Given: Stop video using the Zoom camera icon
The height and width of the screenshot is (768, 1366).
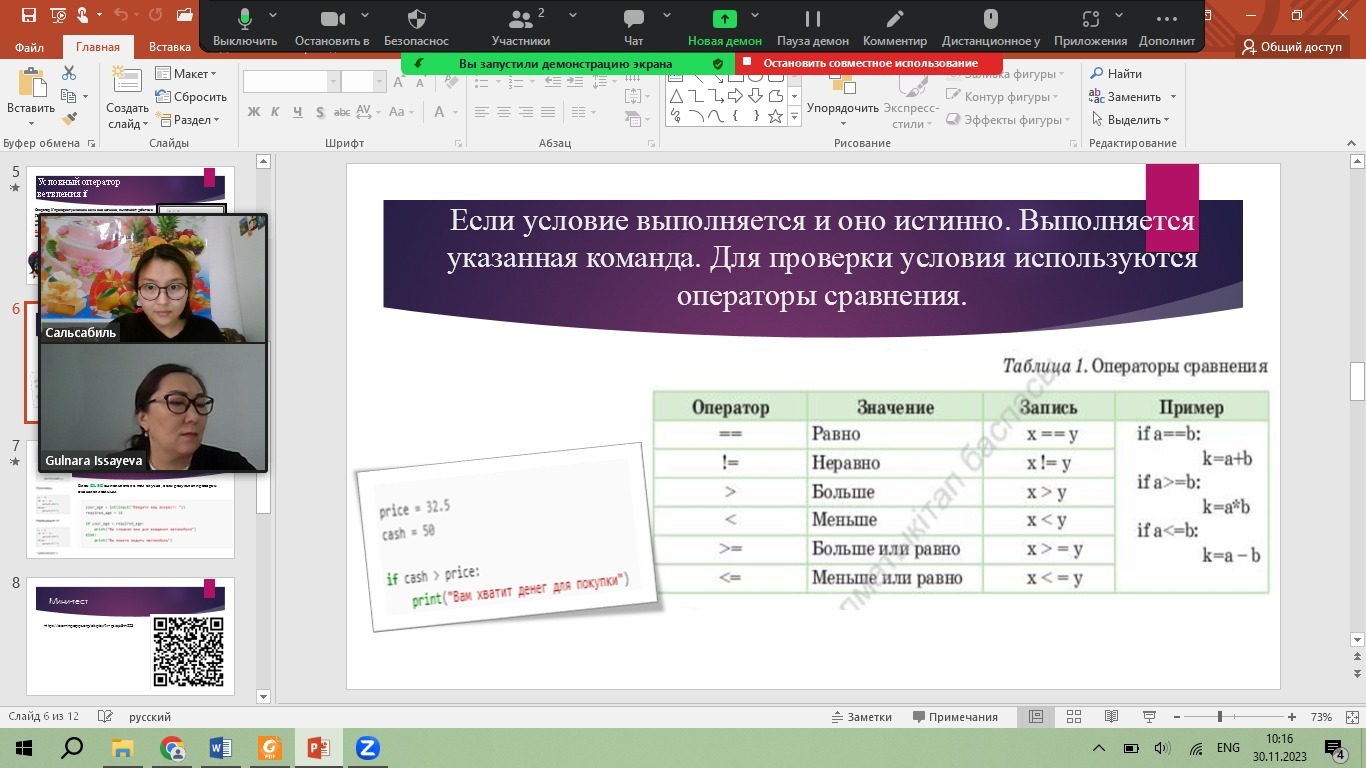Looking at the screenshot, I should (332, 20).
